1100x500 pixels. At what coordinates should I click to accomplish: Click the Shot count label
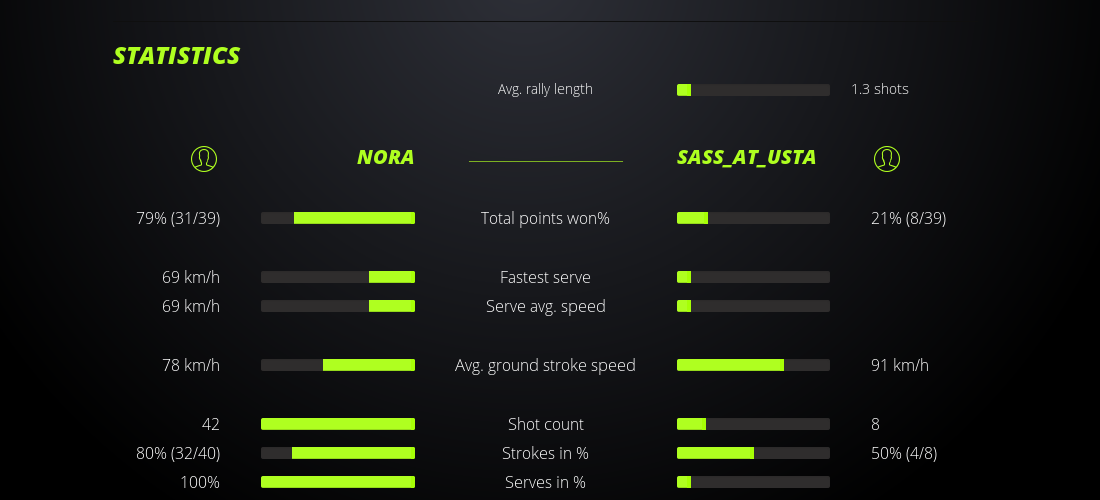point(545,424)
